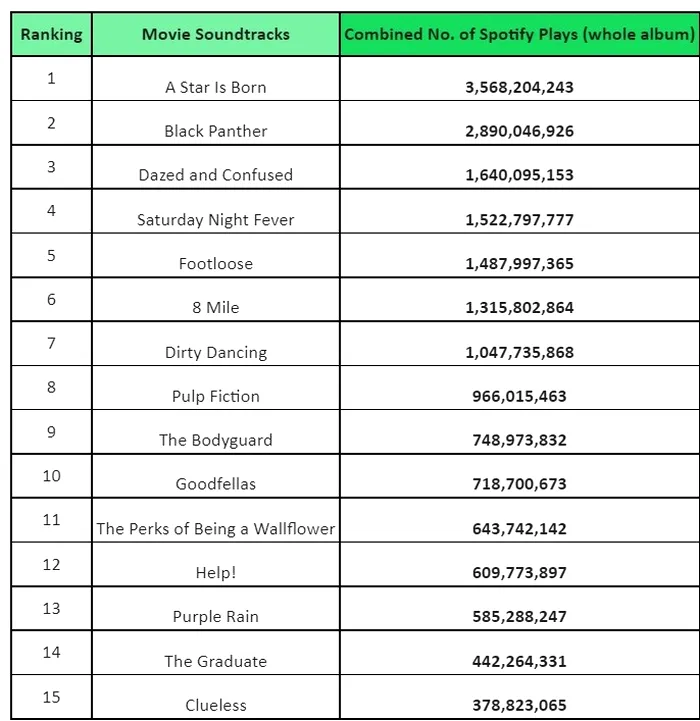700x721 pixels.
Task: Select The Perks of Being a Wallflower cell
Action: pos(215,529)
